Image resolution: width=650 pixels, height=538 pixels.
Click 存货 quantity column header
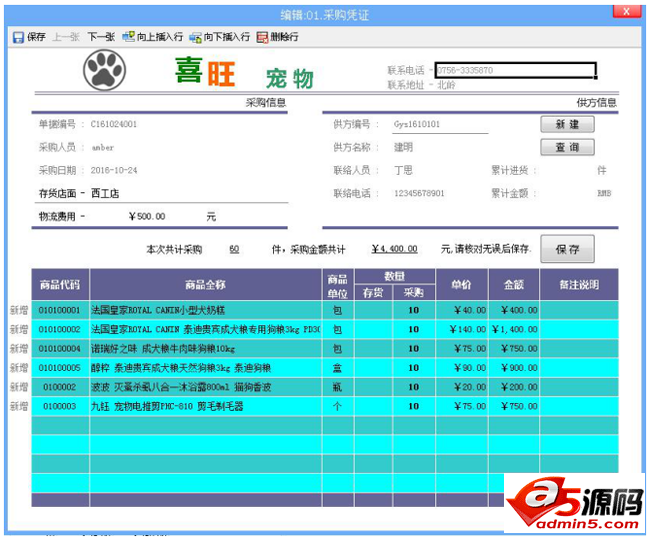click(373, 293)
